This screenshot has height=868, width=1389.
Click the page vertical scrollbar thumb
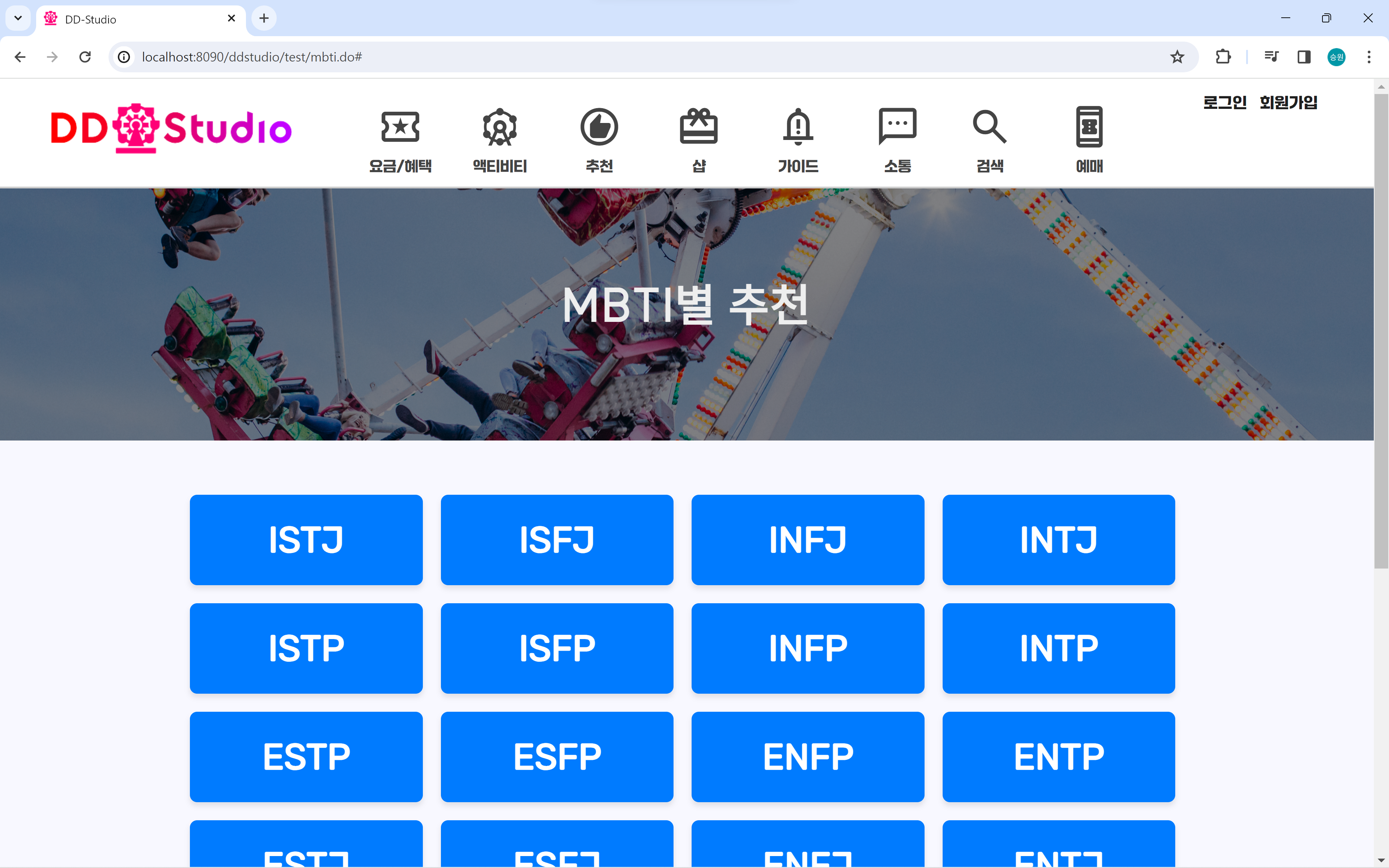point(1381,331)
